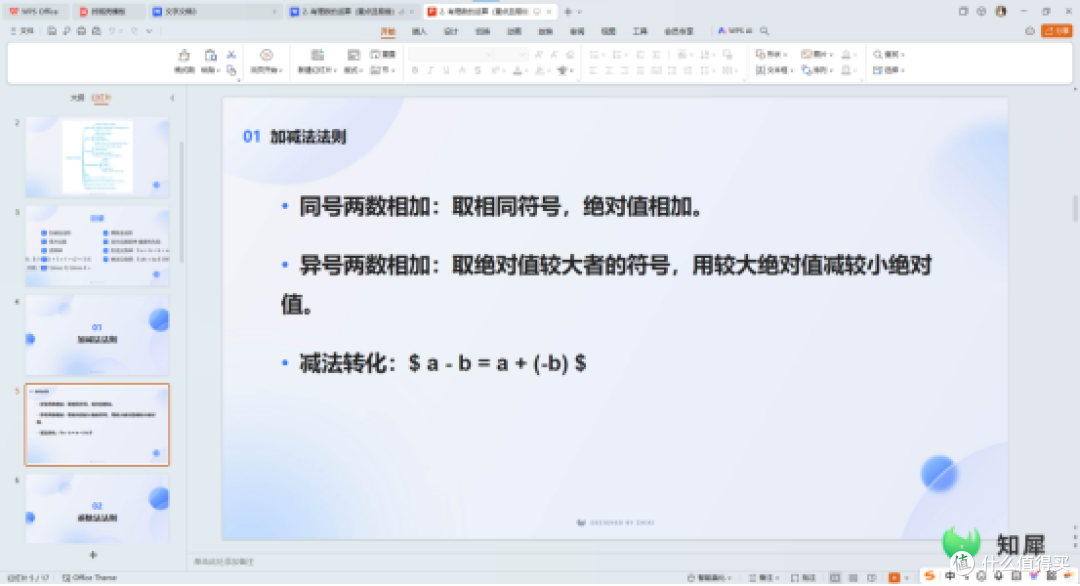Click the Copy icon below the scissors
1080x586 pixels.
click(x=231, y=70)
